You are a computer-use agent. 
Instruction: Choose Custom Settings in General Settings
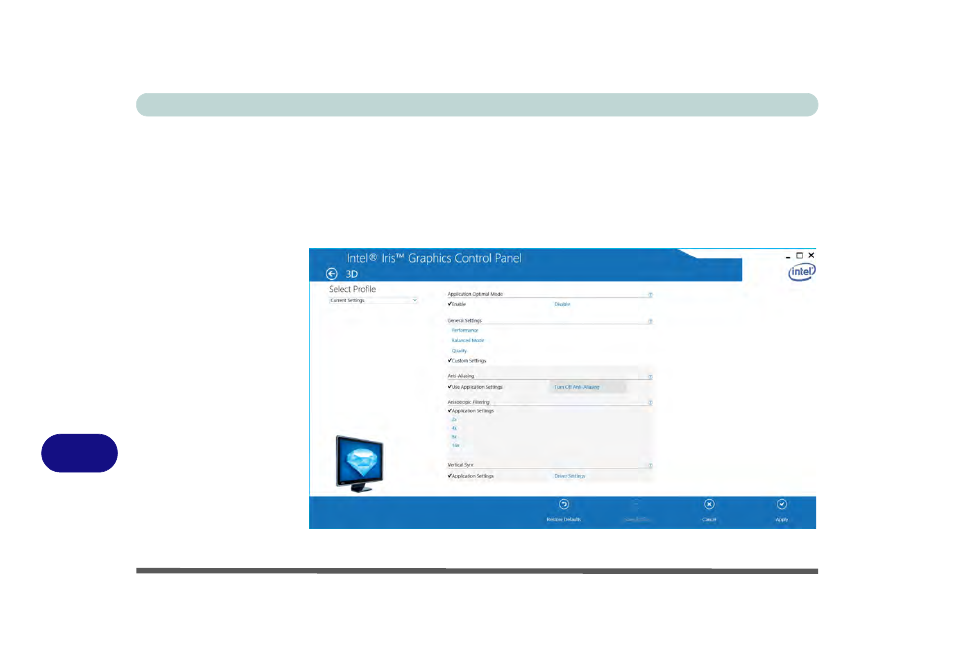(x=467, y=361)
